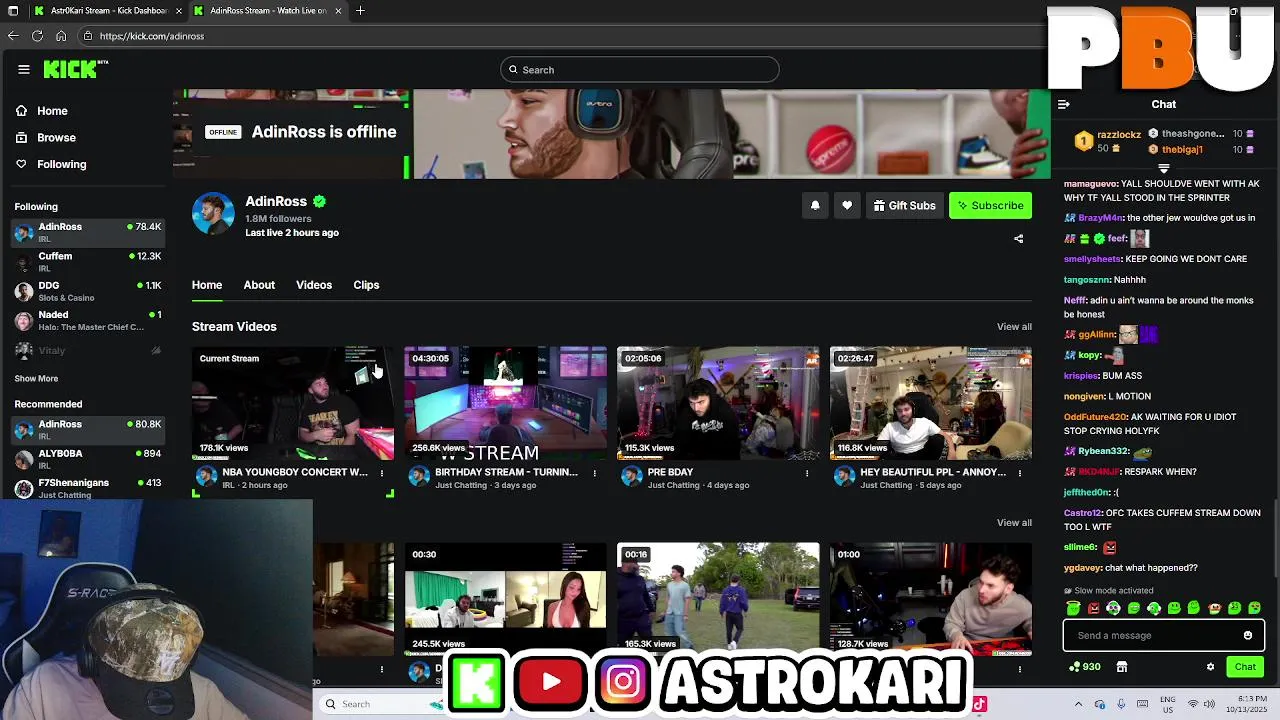Click the green Chat send button
Viewport: 1280px width, 720px height.
coord(1245,667)
